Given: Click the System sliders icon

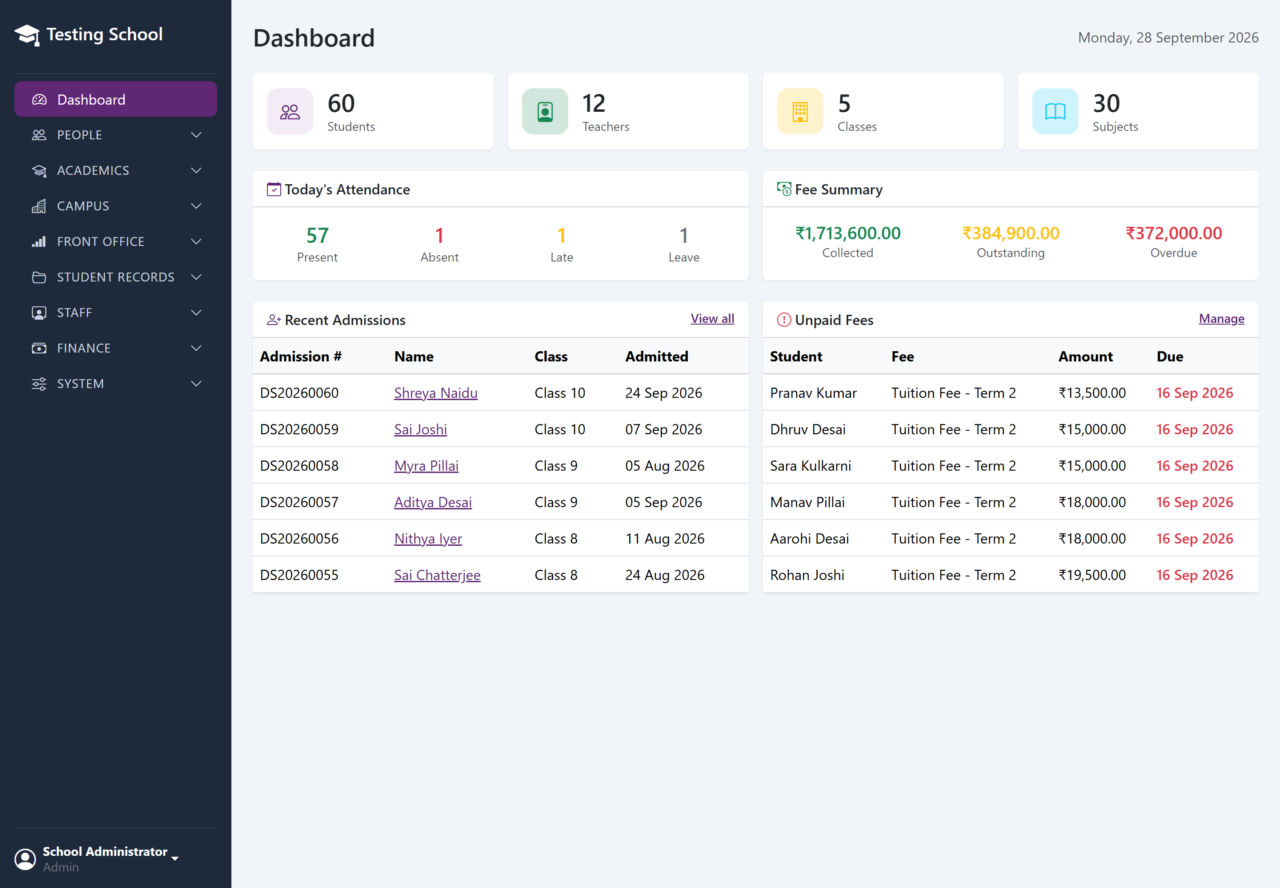Looking at the screenshot, I should pyautogui.click(x=39, y=384).
